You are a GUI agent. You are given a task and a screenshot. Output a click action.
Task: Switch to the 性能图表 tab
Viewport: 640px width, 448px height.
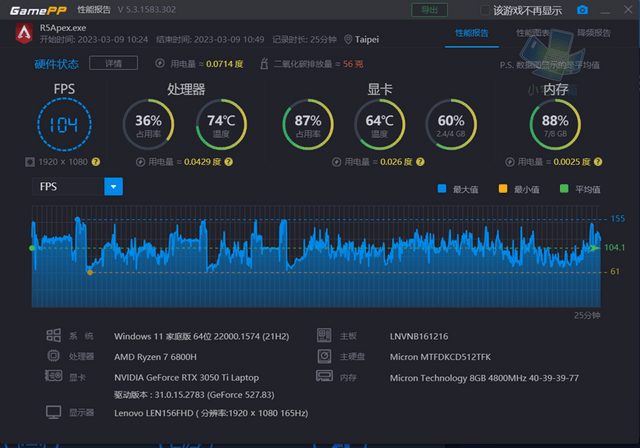pos(533,33)
